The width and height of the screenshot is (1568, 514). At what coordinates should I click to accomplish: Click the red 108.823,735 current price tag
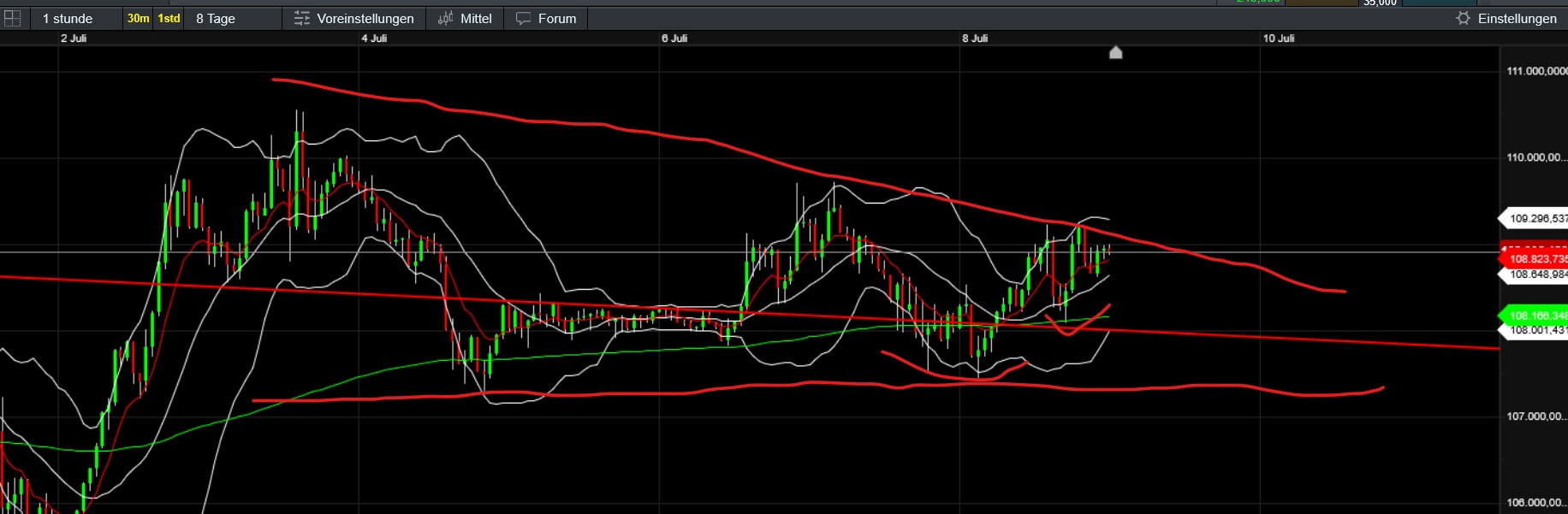pos(1537,258)
